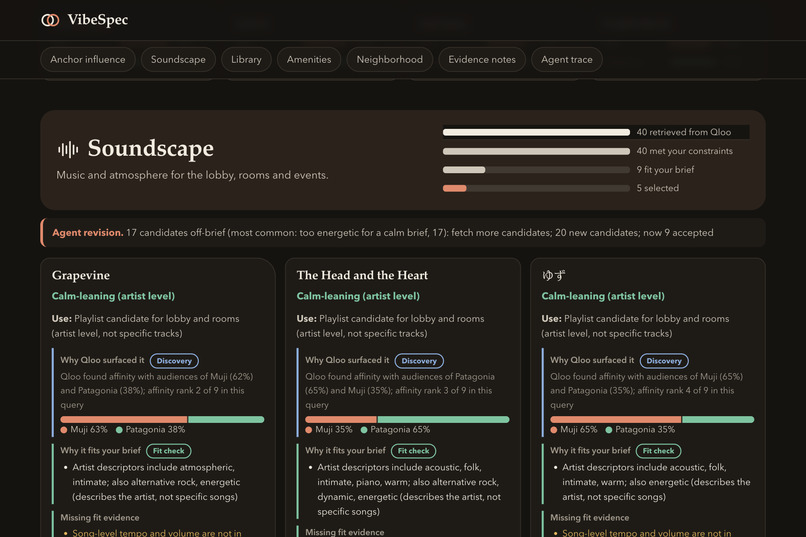
Task: Click the orange Muji 65% legend dot
Action: [554, 430]
